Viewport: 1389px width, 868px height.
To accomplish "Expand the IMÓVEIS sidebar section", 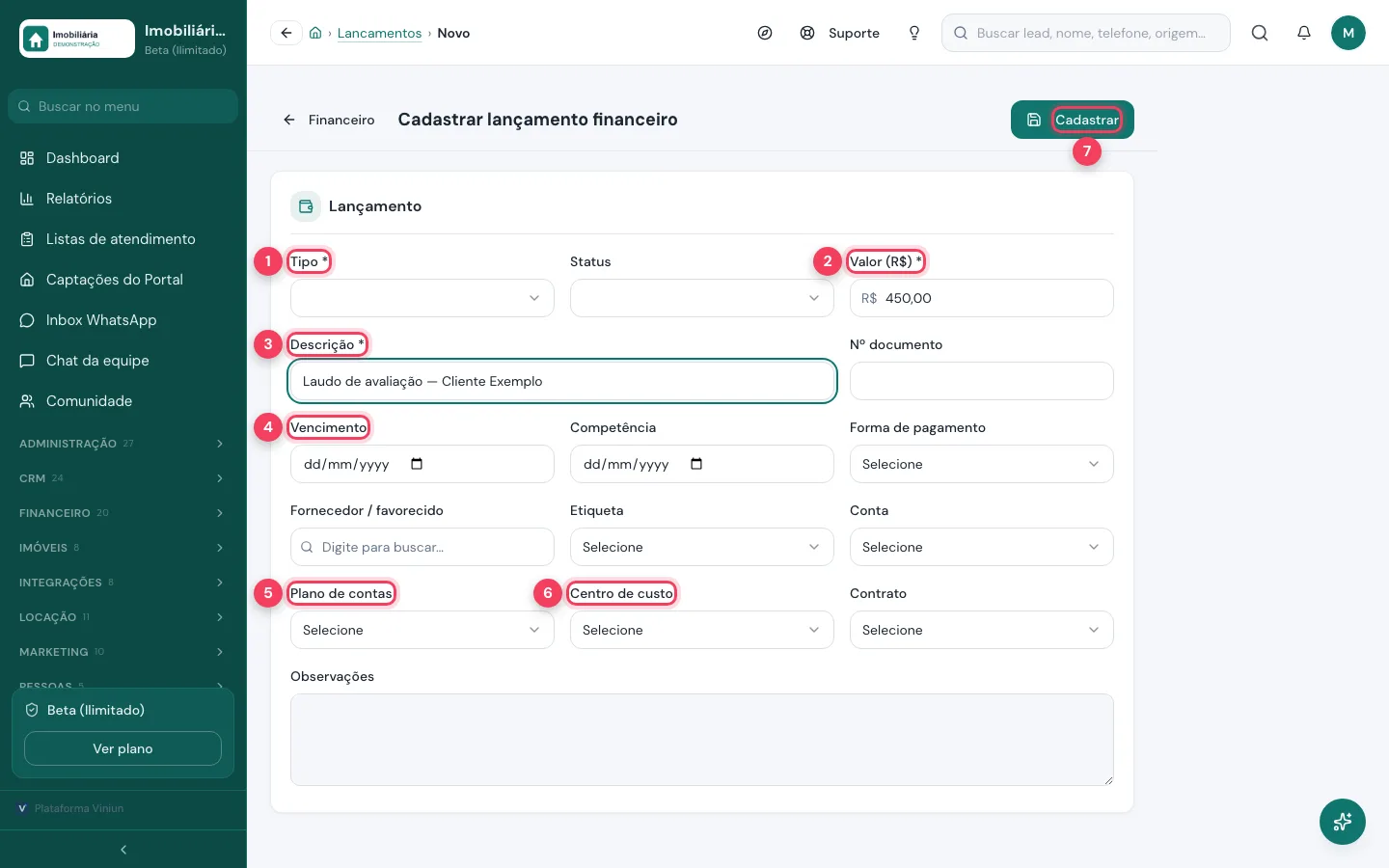I will click(123, 548).
